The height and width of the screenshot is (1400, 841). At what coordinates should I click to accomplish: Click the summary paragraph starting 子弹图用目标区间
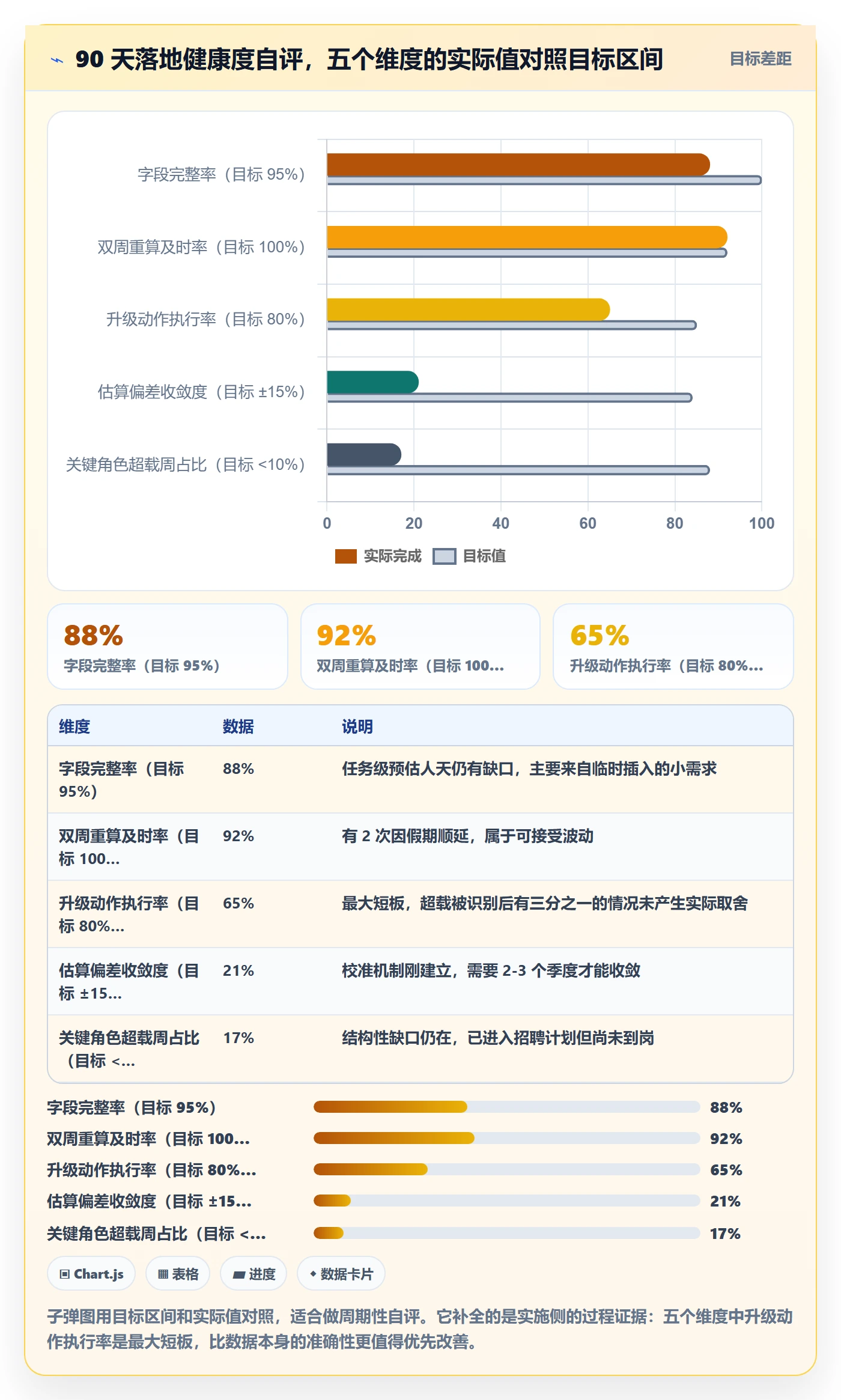point(420,1328)
